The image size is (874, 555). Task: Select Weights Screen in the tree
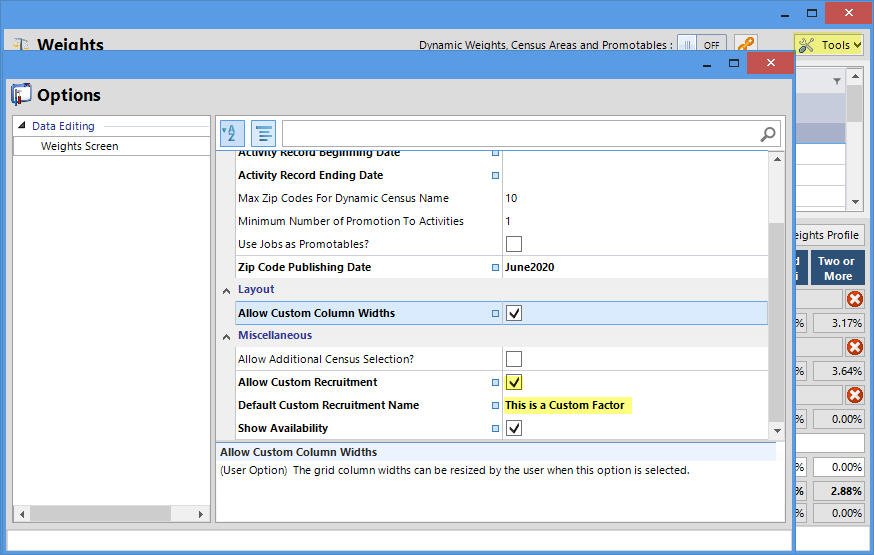click(79, 146)
